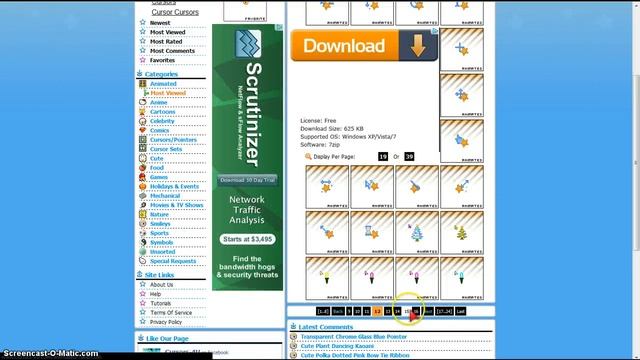Click the Cursors/Pointers category icon
The width and height of the screenshot is (640, 360).
coord(142,140)
